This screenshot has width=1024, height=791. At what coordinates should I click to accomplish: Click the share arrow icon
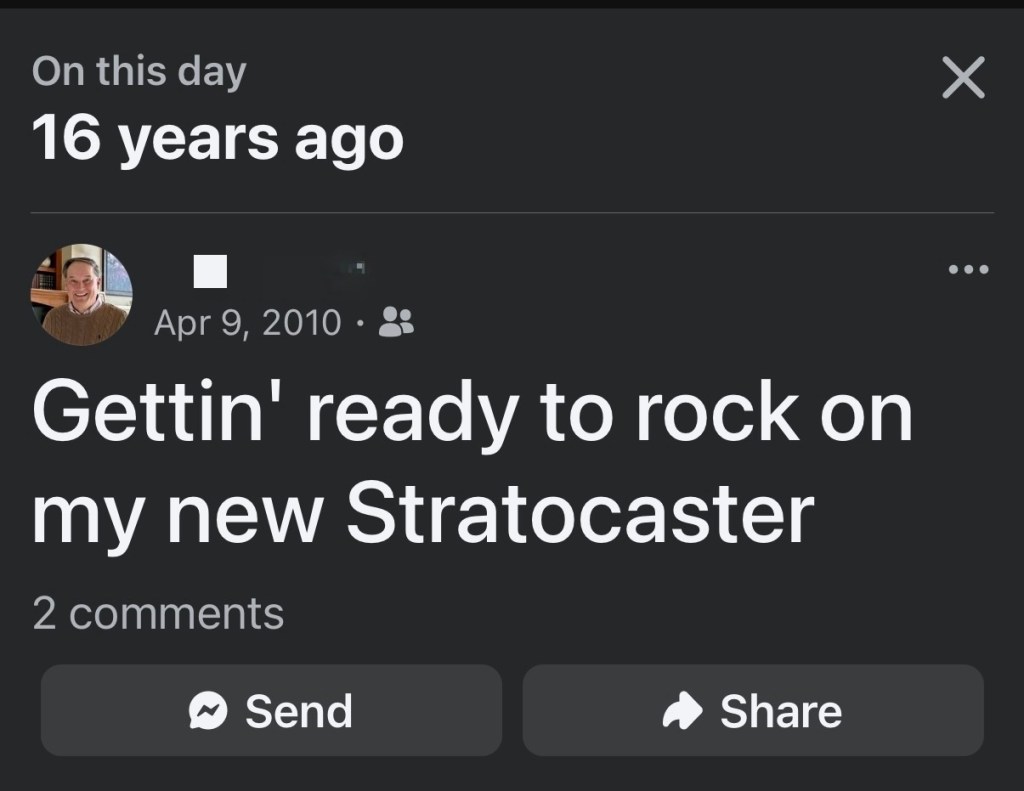685,712
